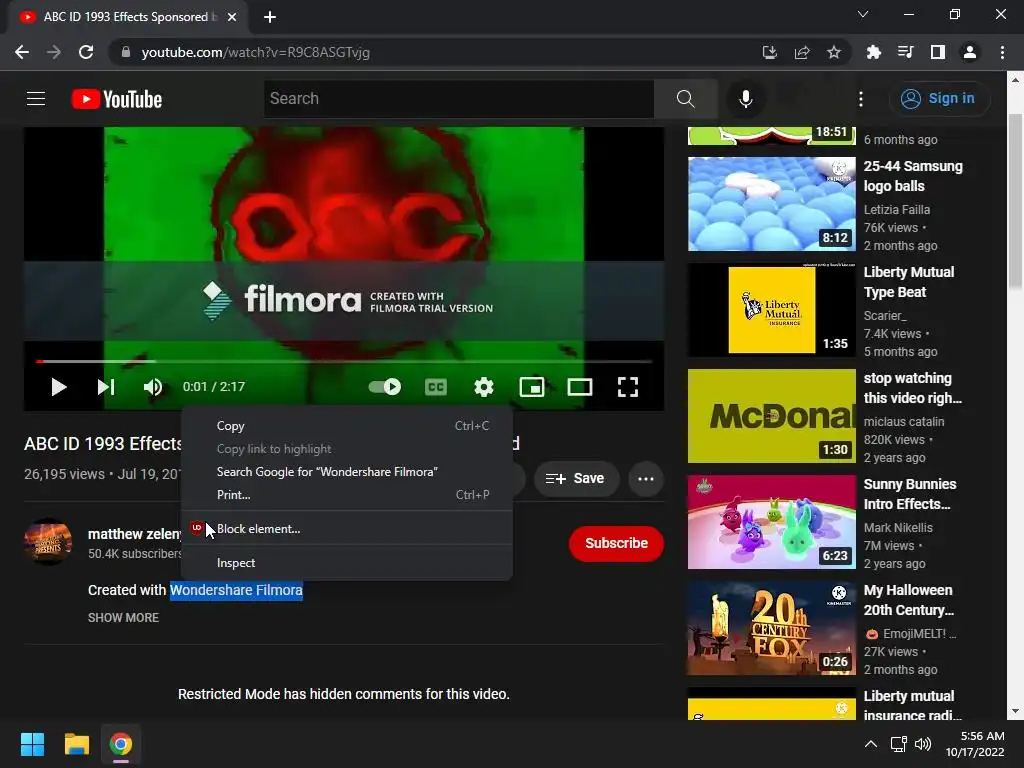
Task: Open the YouTube hamburger guide menu
Action: click(x=36, y=99)
